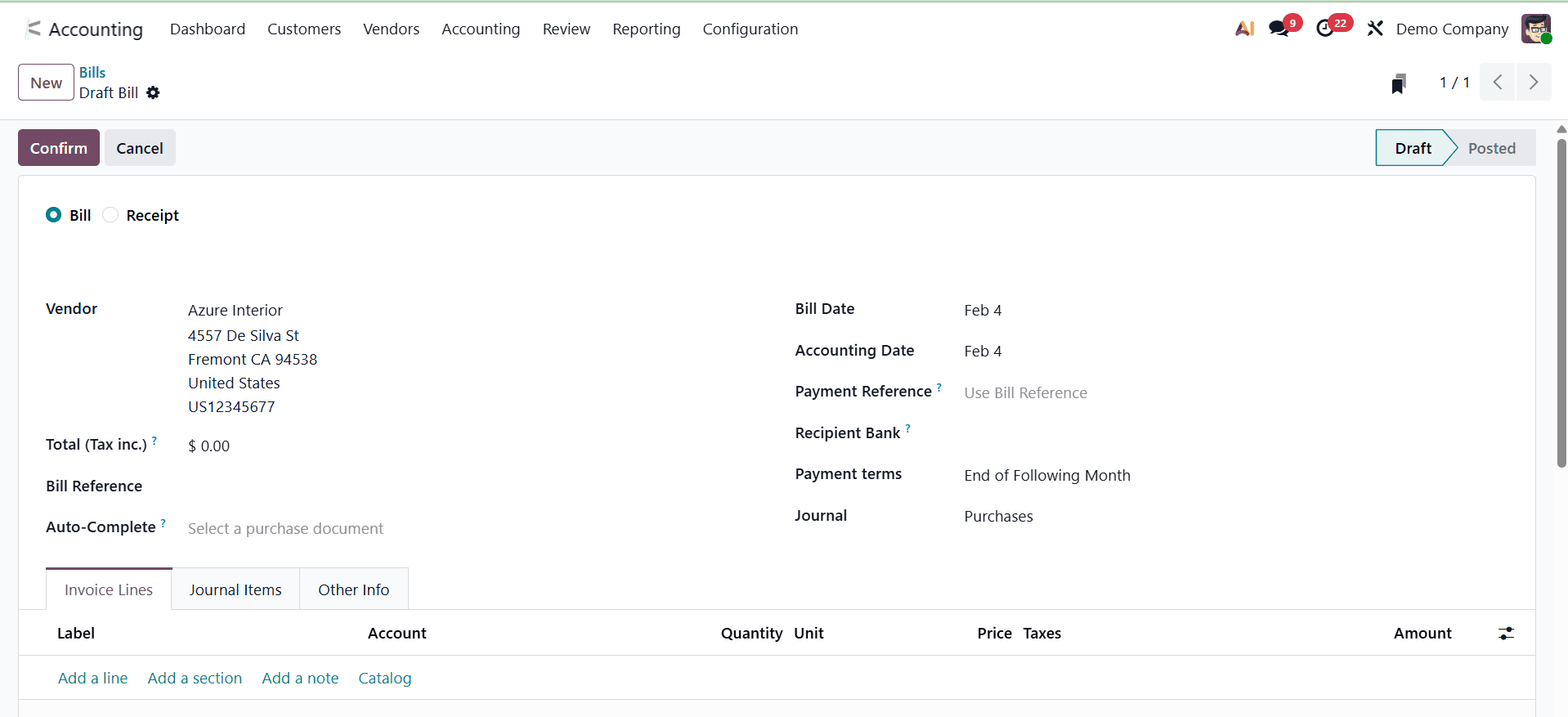Click the New button

point(46,83)
